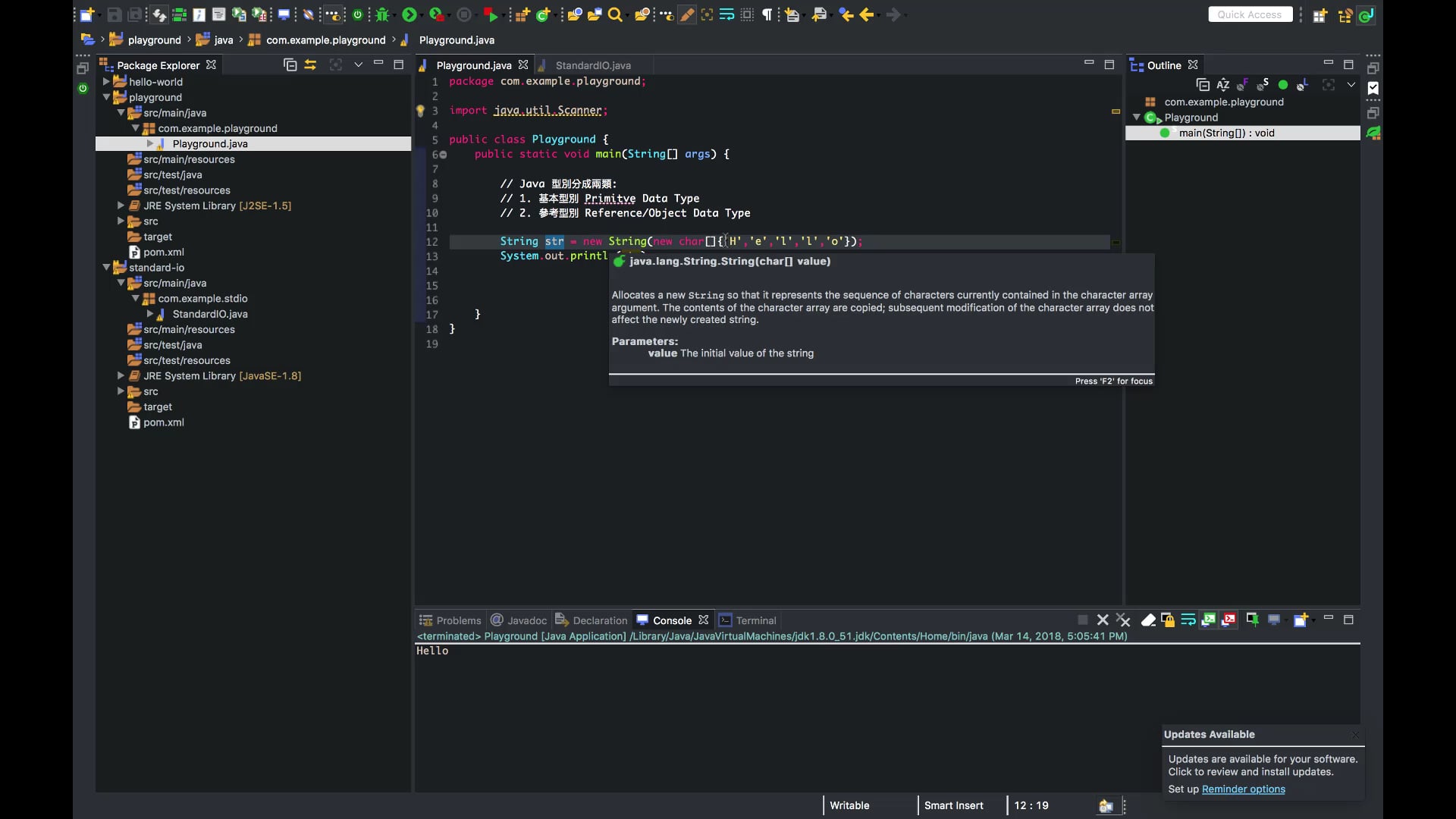Collapse all in Package Explorer
Viewport: 1456px width, 819px height.
click(x=290, y=64)
